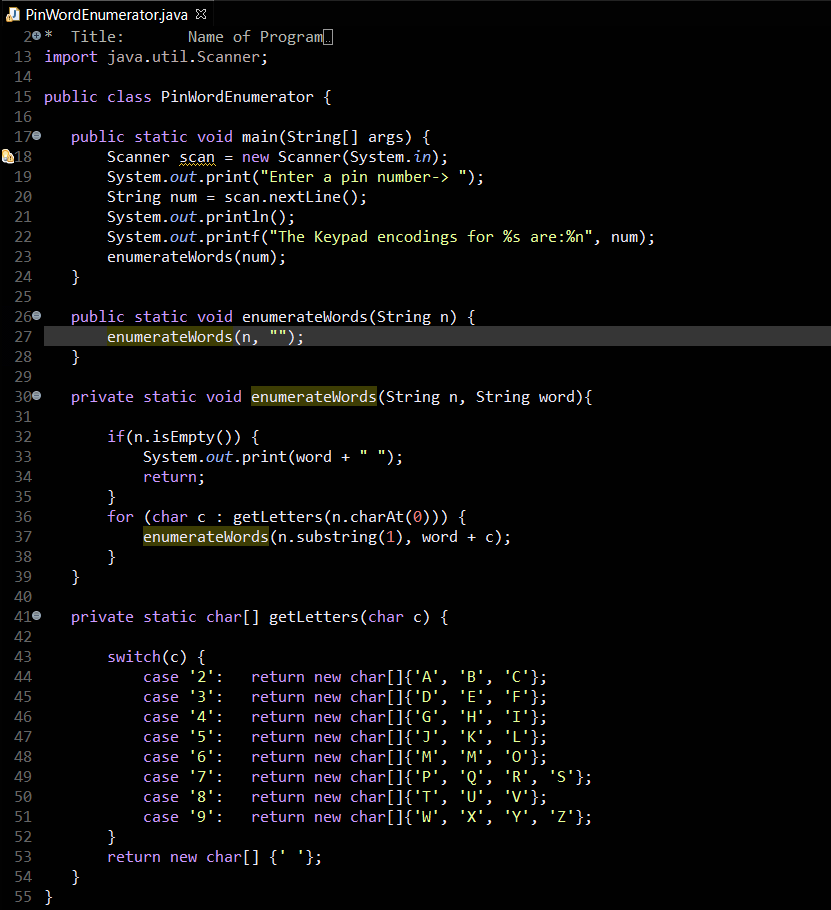
Task: Click line number 44 in the gutter
Action: pos(22,676)
